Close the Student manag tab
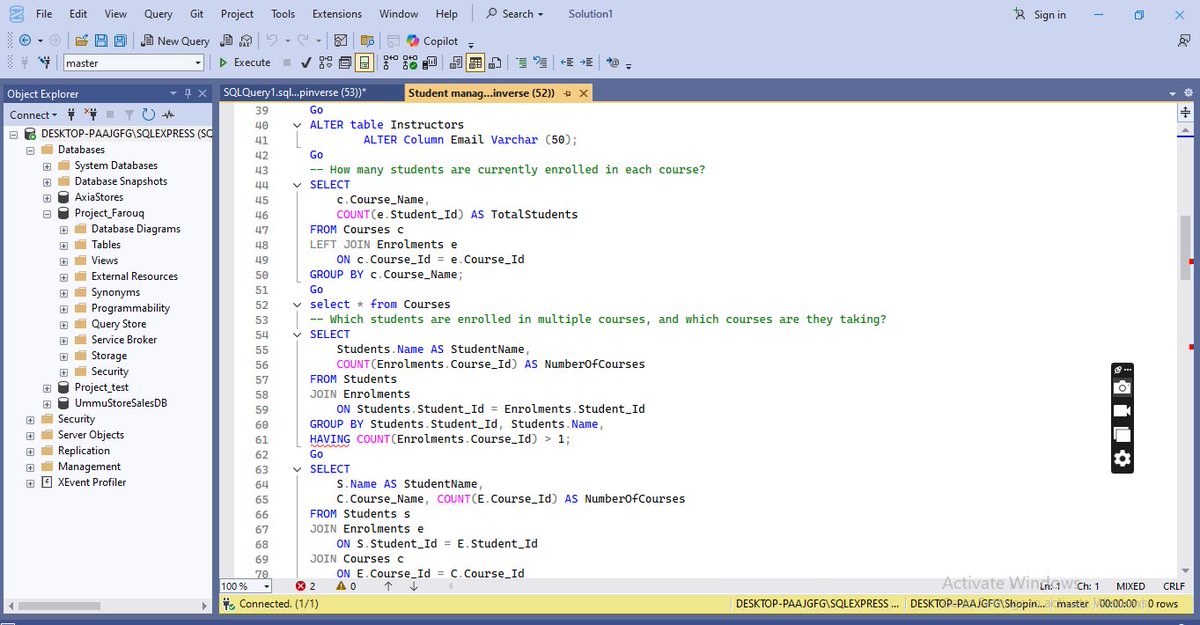The width and height of the screenshot is (1200, 625). pos(584,93)
